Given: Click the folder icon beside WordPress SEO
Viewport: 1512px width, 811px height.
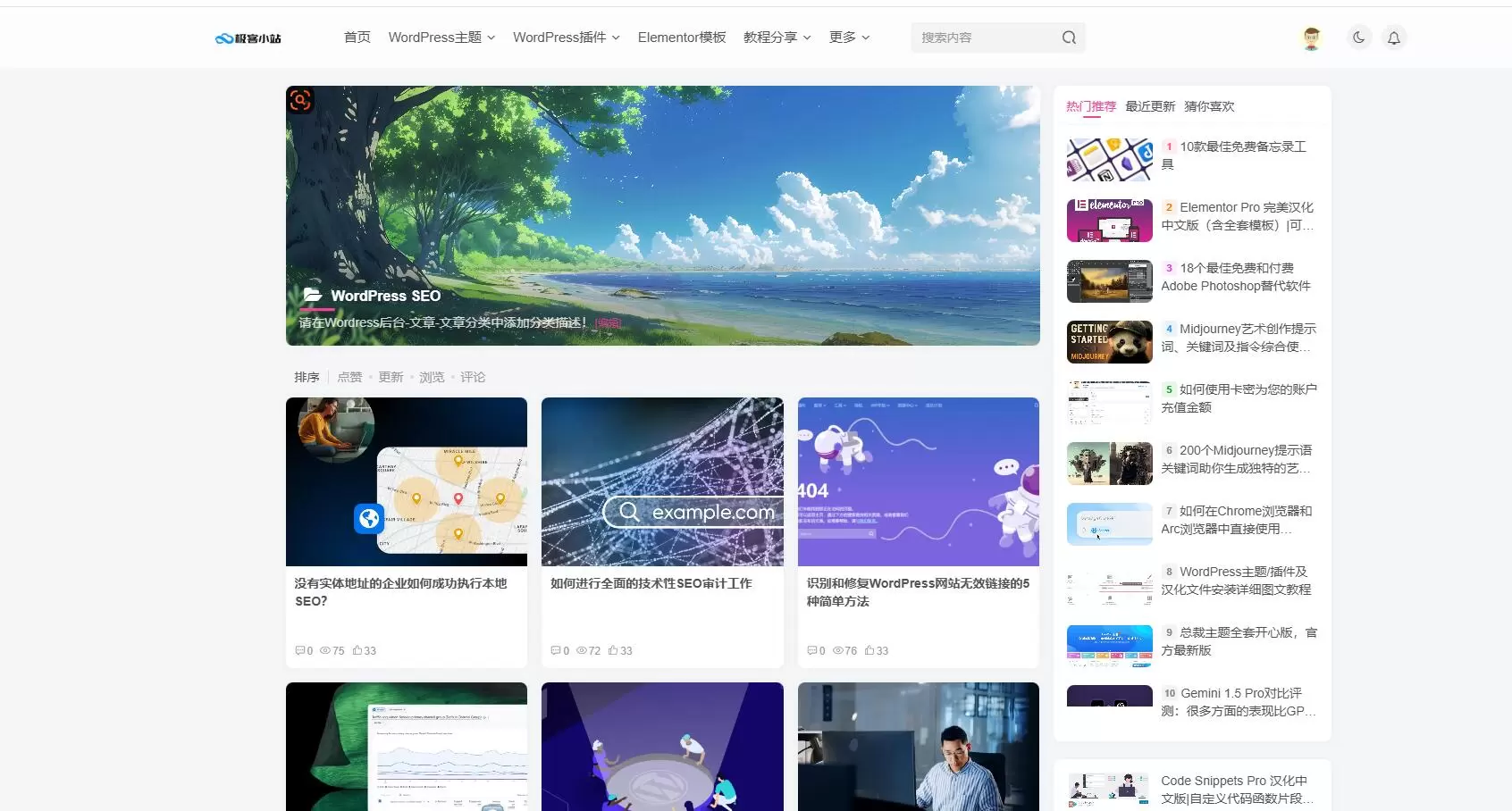Looking at the screenshot, I should [x=312, y=295].
